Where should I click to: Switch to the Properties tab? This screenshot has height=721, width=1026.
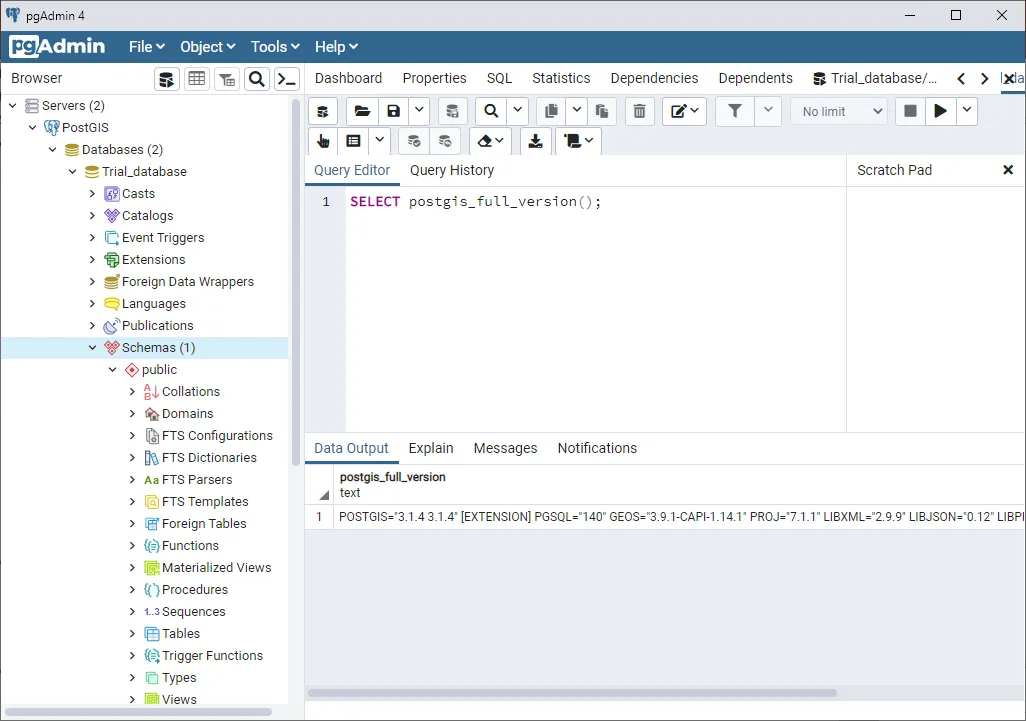coord(434,79)
